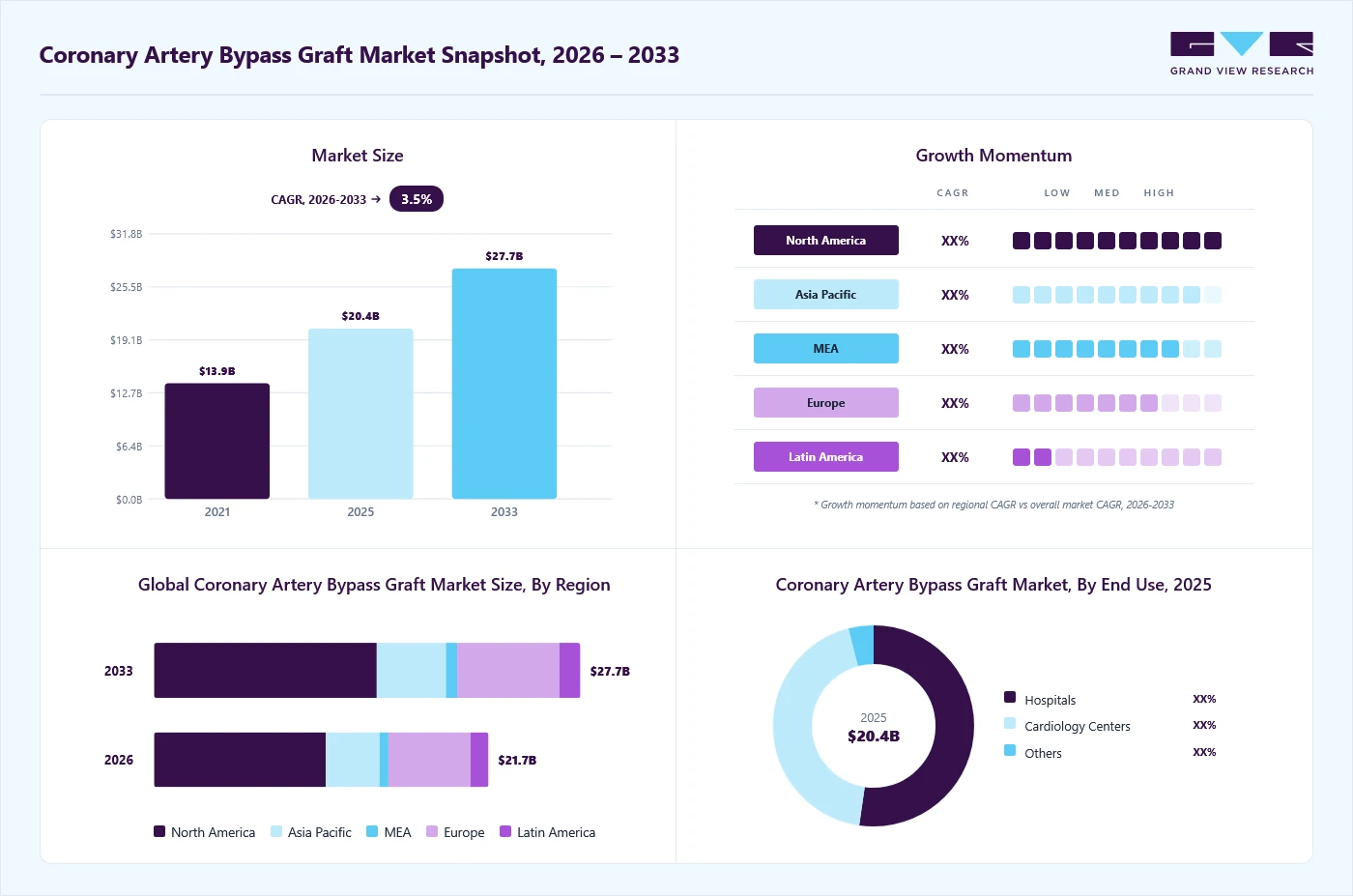Click the XX% value beside Hospitals
1353x896 pixels.
pyautogui.click(x=1204, y=699)
